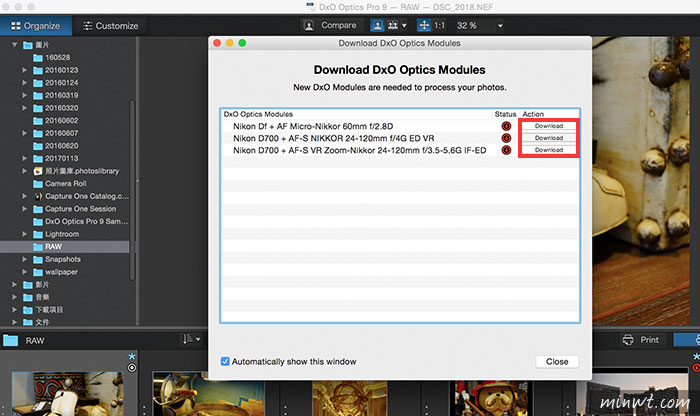
Task: Click the Compare portrait icon
Action: click(308, 25)
